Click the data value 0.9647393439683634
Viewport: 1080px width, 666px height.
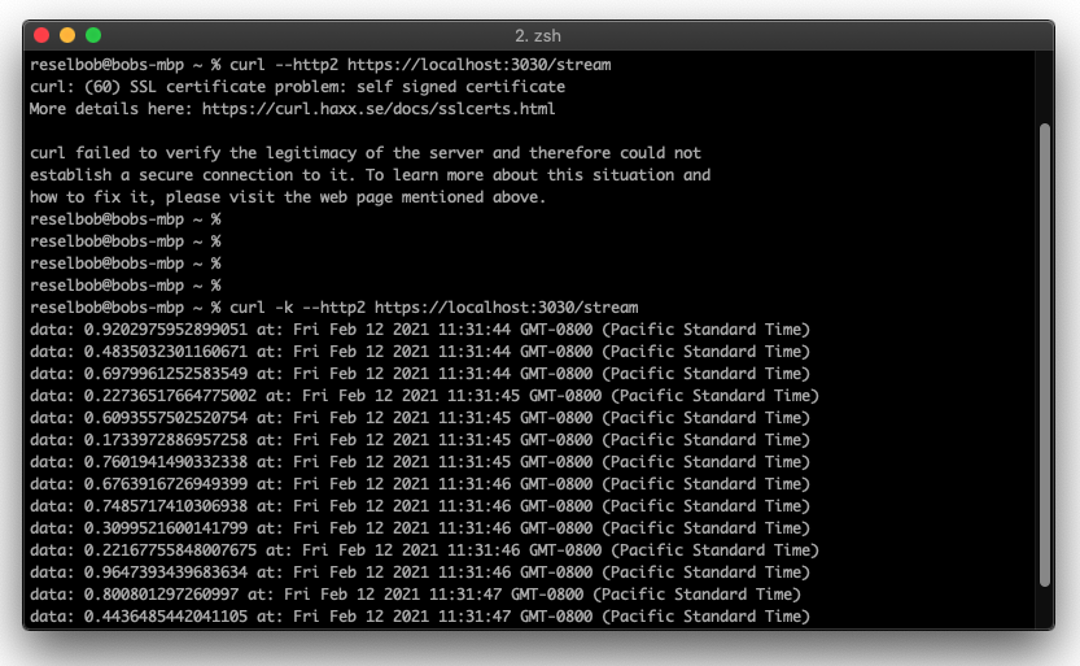click(x=165, y=572)
